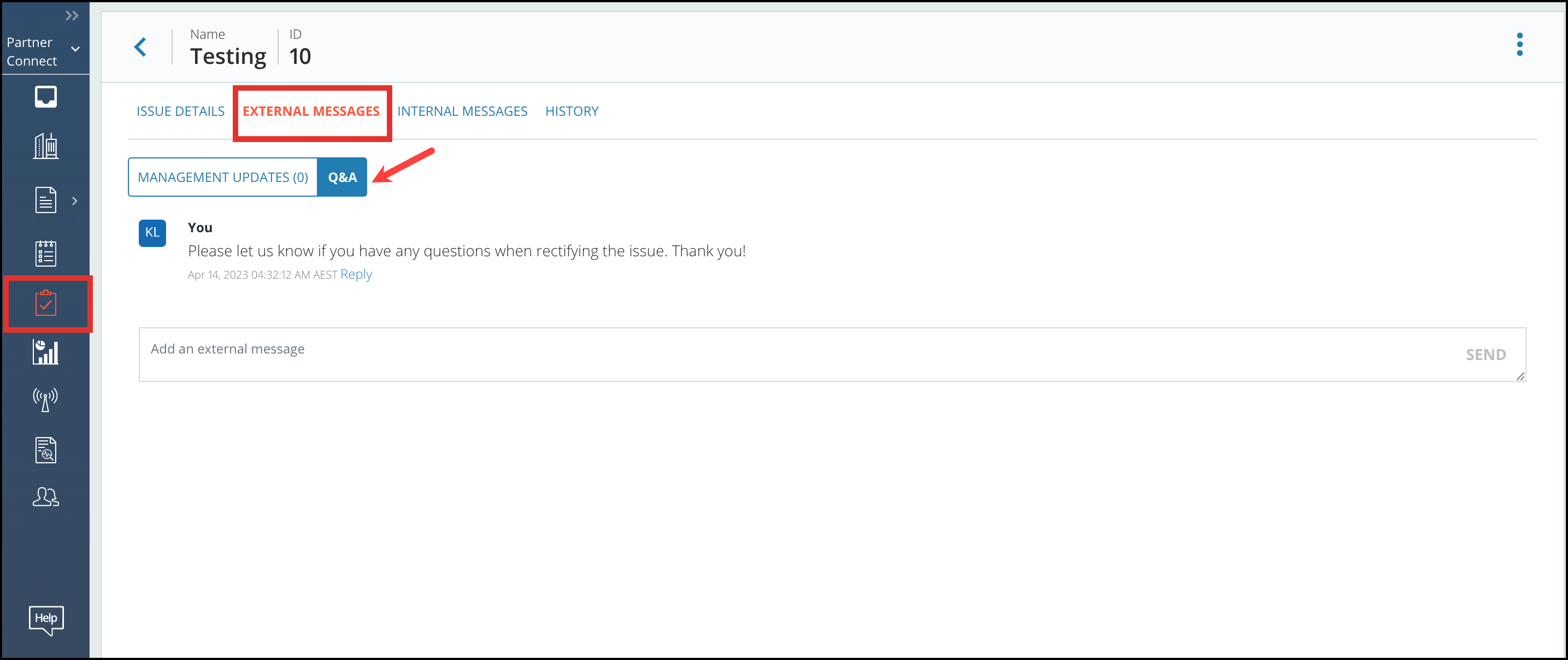Open the users group icon in sidebar
Screen dimensions: 1568x660
coord(46,497)
